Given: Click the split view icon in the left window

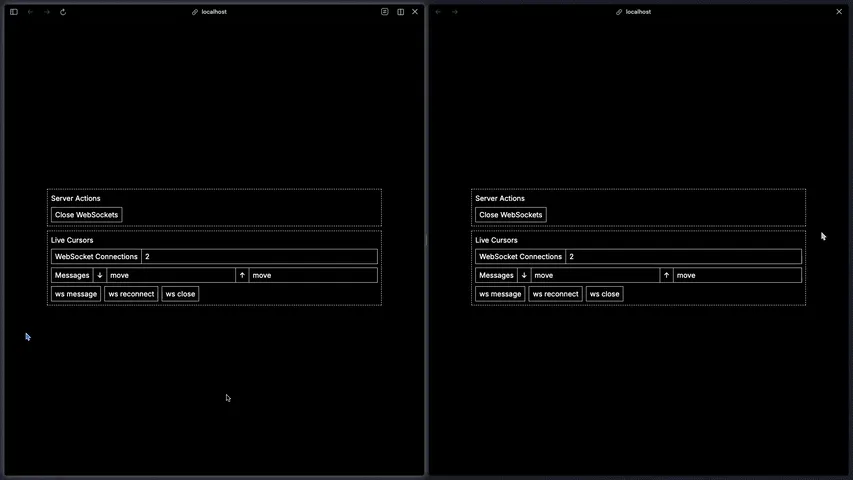Looking at the screenshot, I should 401,12.
